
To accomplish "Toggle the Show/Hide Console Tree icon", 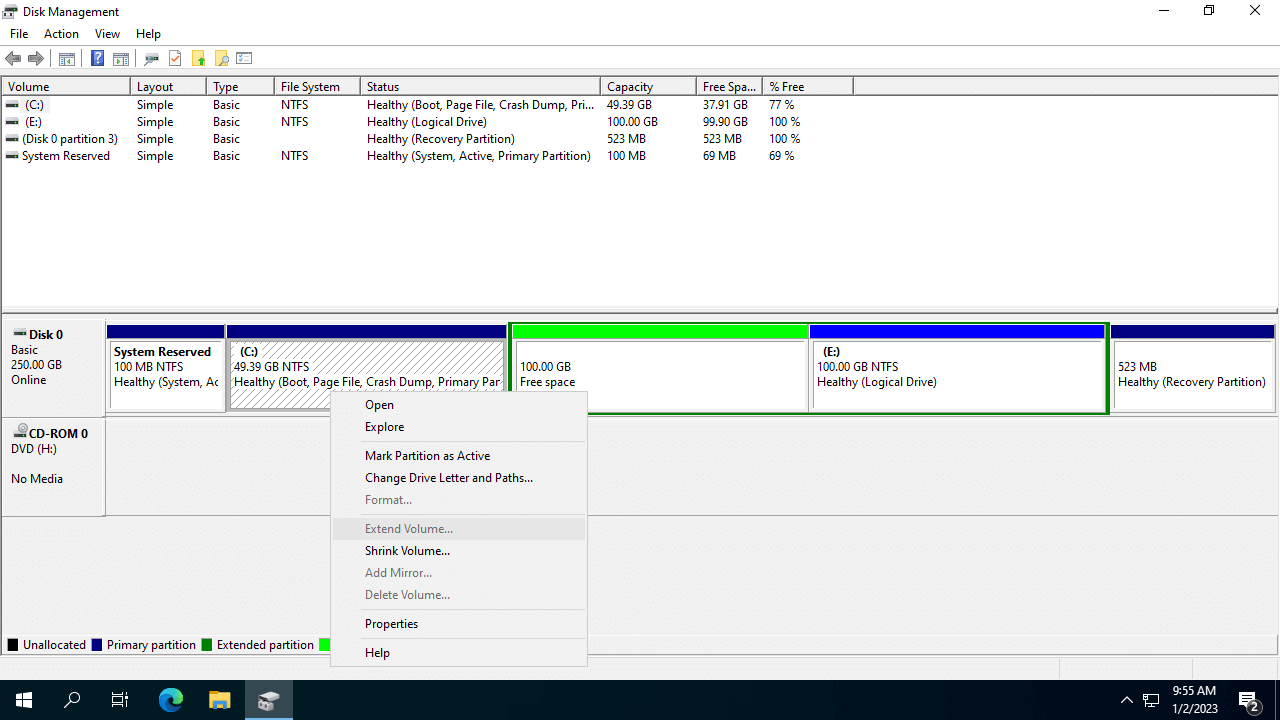I will (67, 59).
